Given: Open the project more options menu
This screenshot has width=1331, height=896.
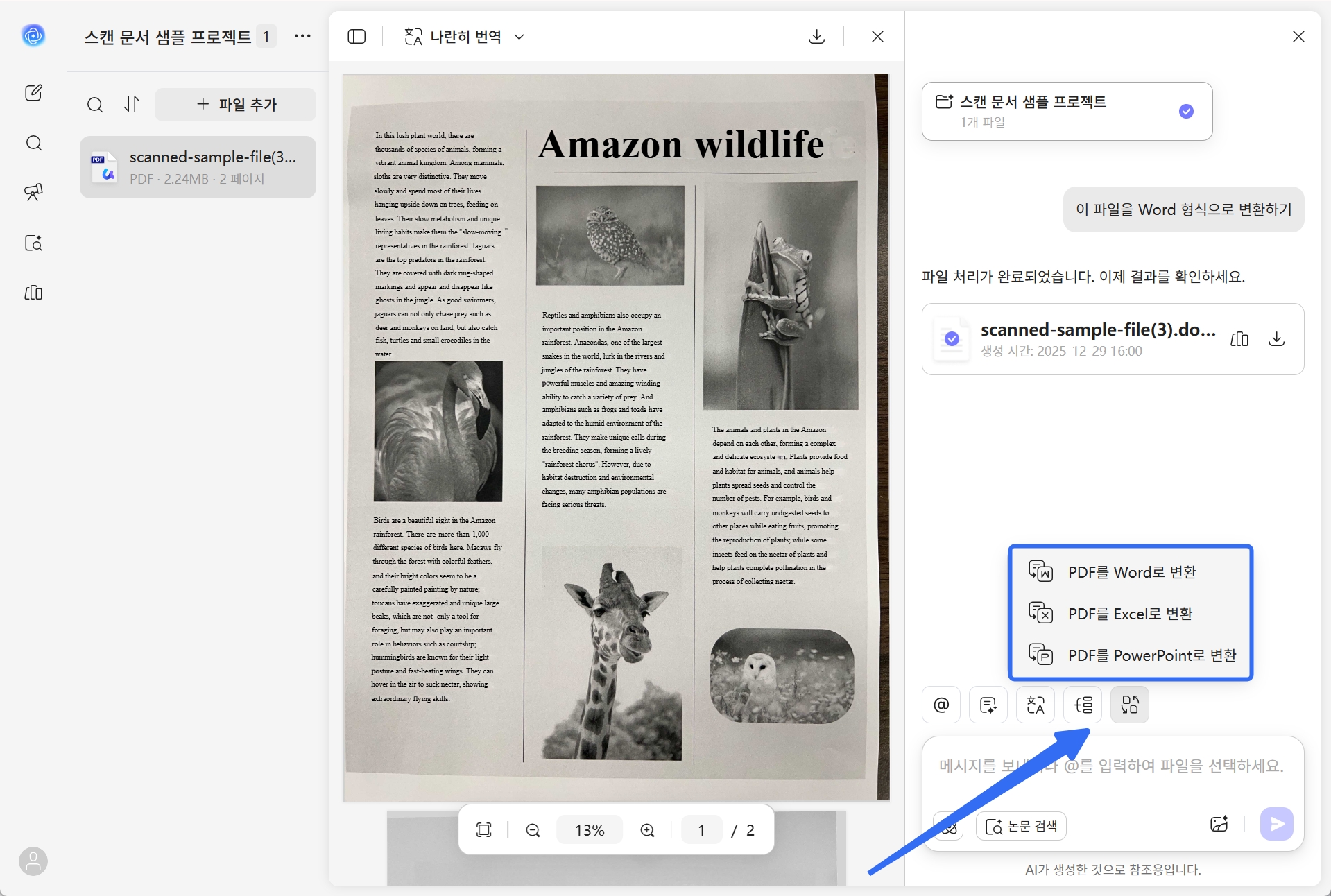Looking at the screenshot, I should click(x=302, y=36).
